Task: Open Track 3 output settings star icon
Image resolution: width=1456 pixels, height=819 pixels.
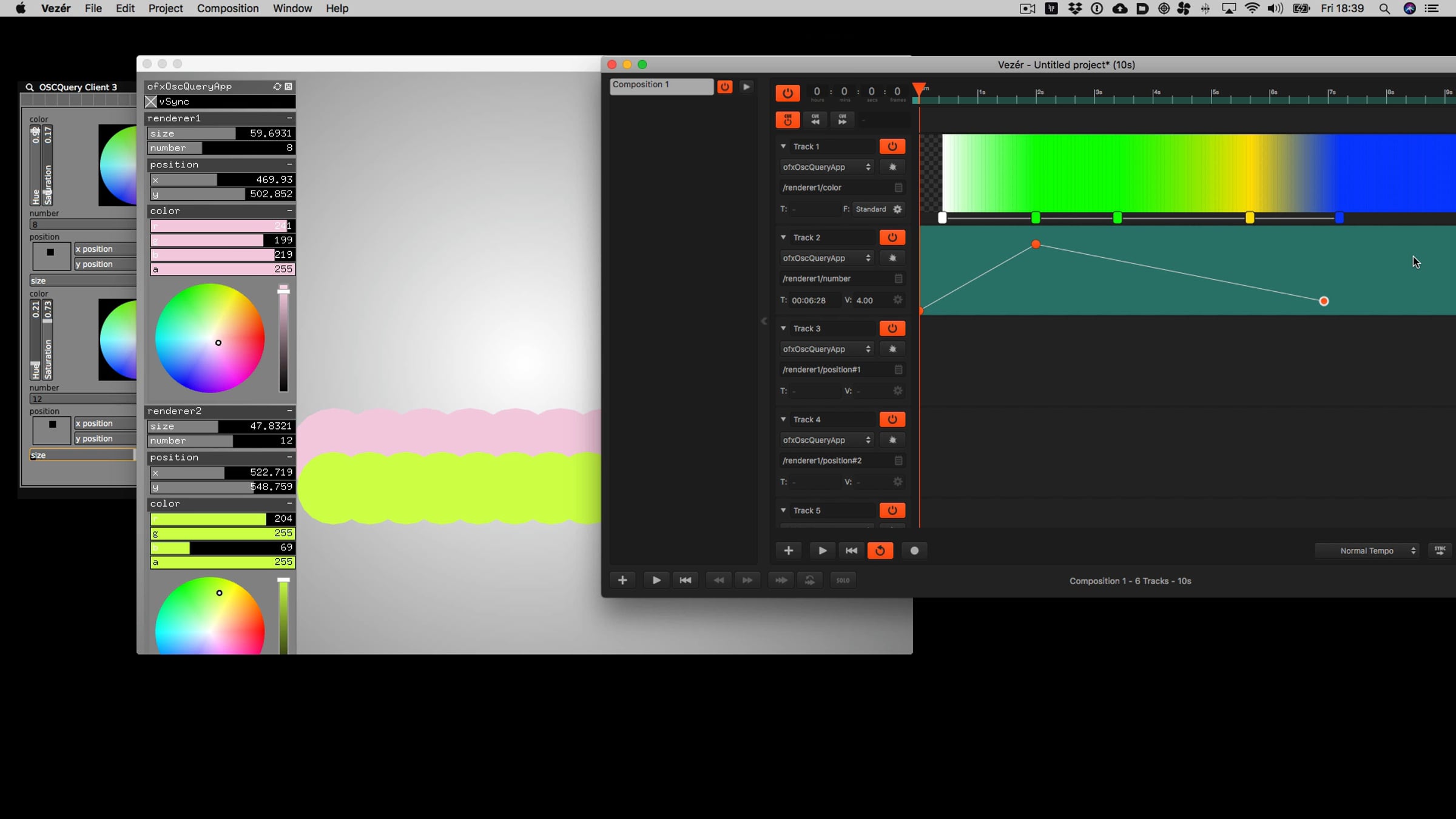Action: click(892, 349)
